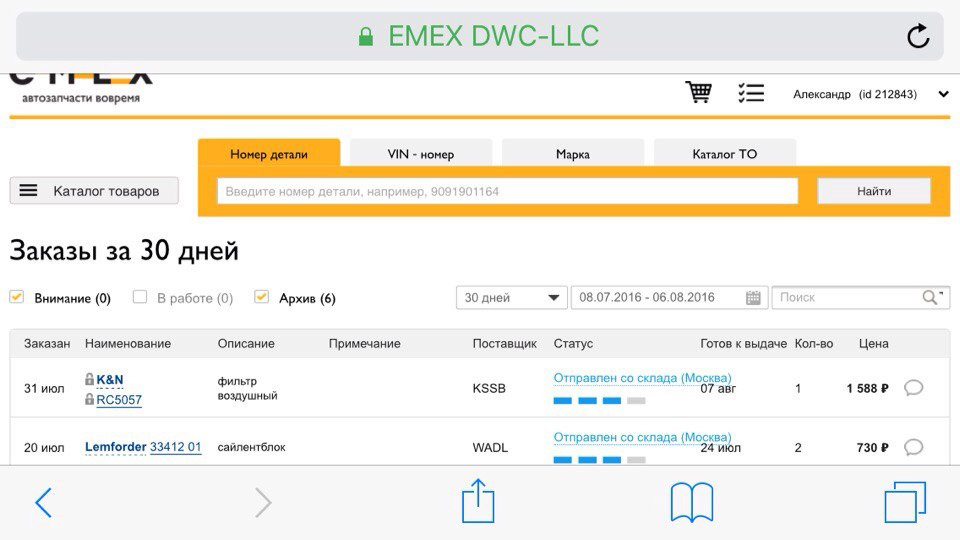This screenshot has width=960, height=540.
Task: Click the Emex logo to go home
Action: pyautogui.click(x=81, y=88)
